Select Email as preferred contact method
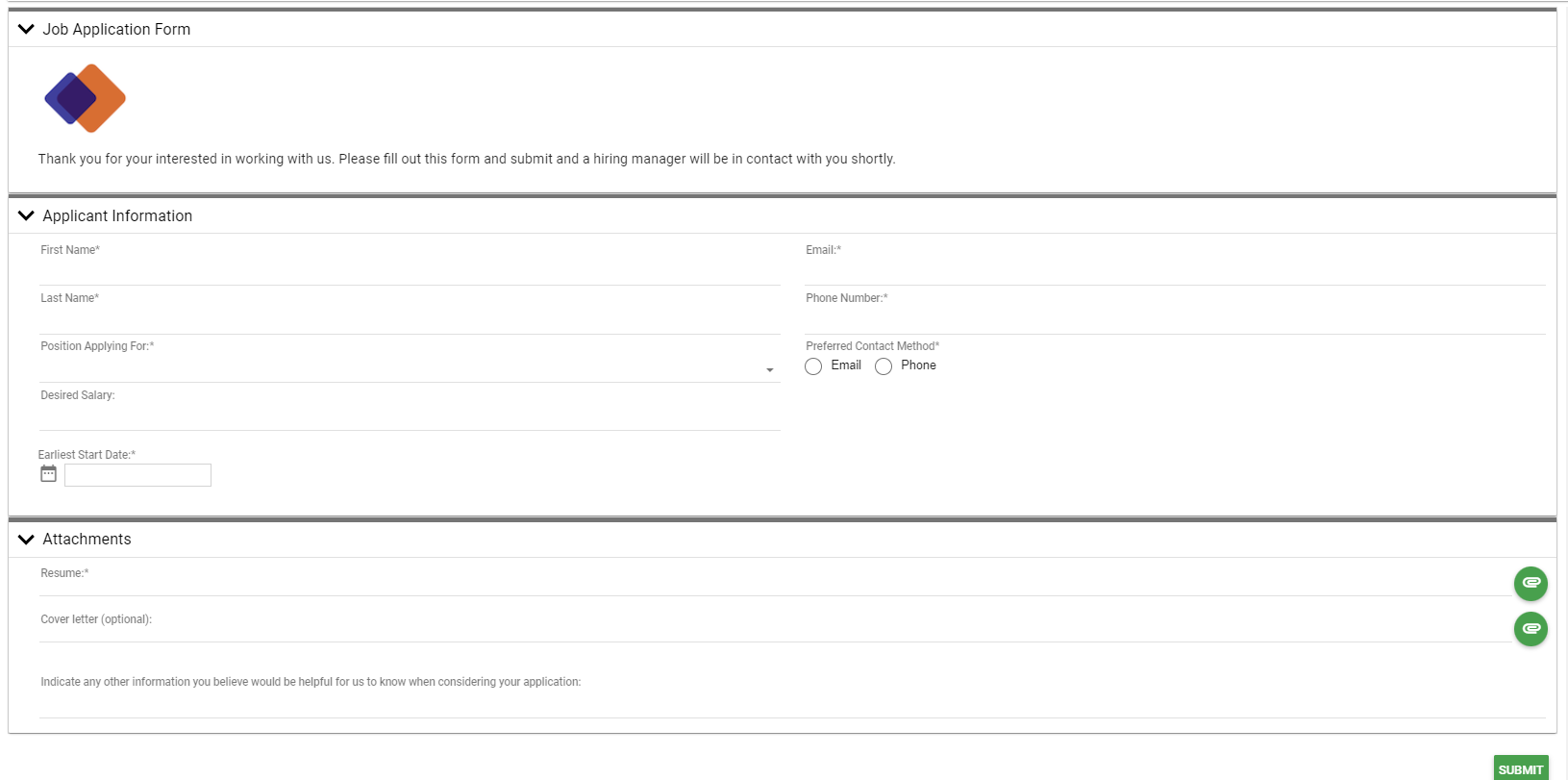The height and width of the screenshot is (780, 1568). point(814,366)
